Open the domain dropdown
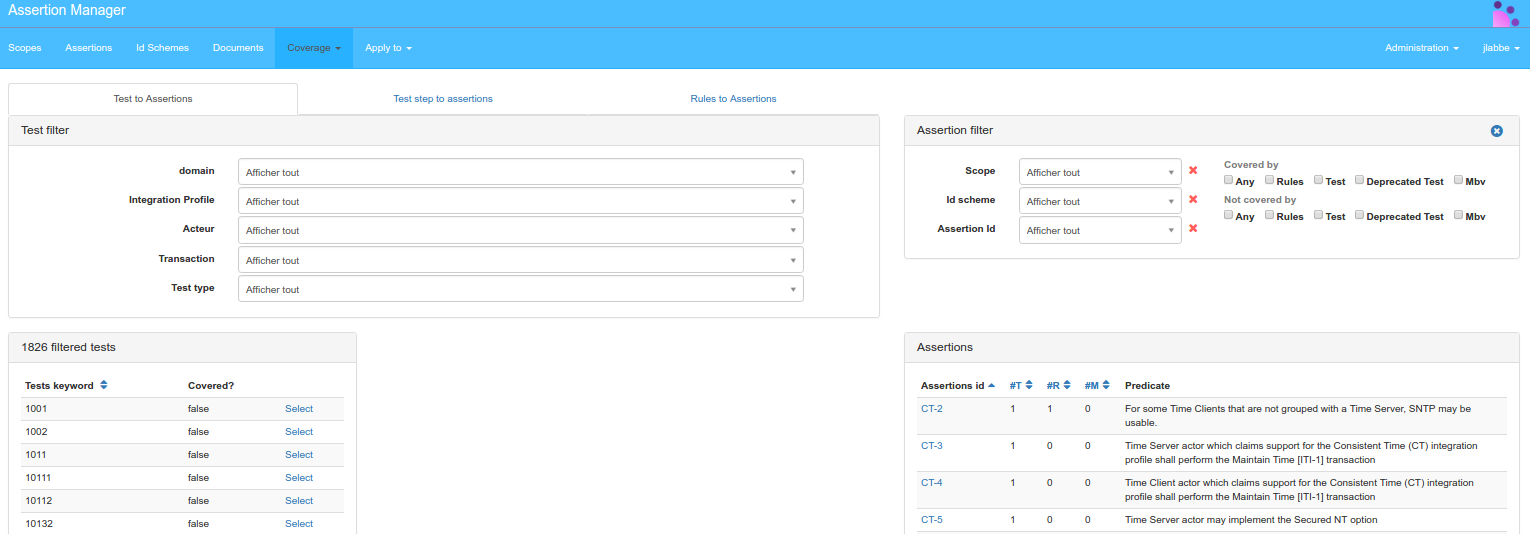 pos(520,172)
